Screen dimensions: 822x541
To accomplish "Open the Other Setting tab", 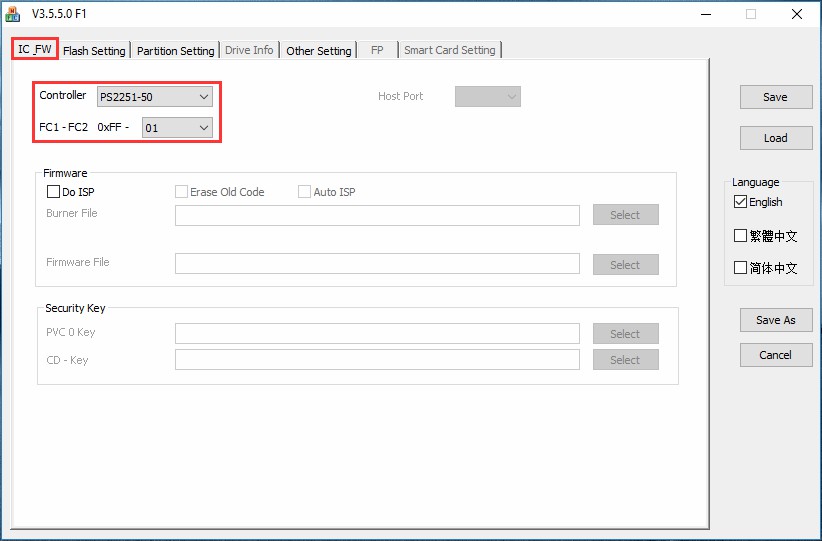I will pos(319,51).
